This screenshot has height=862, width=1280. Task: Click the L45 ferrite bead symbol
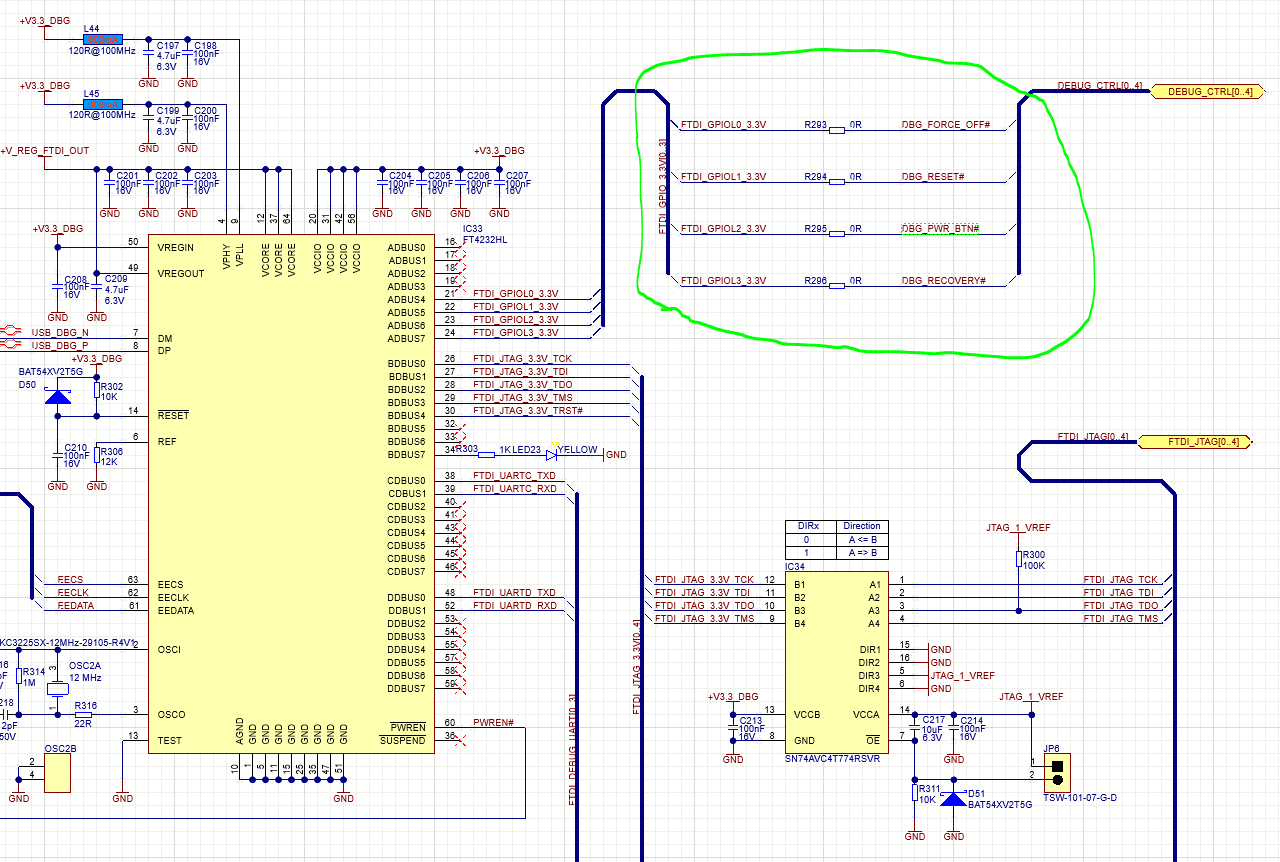(103, 103)
